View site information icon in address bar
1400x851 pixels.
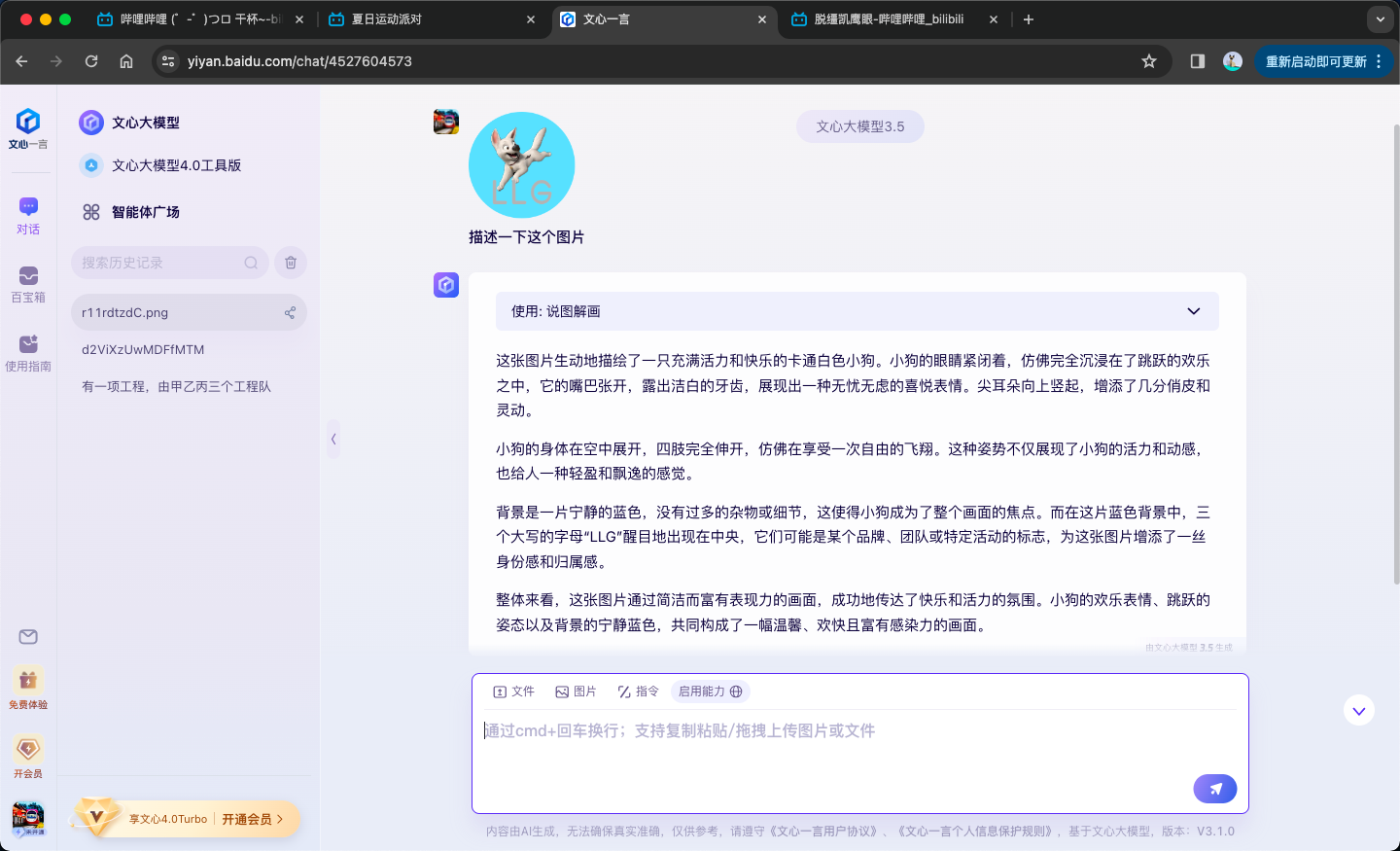(168, 61)
